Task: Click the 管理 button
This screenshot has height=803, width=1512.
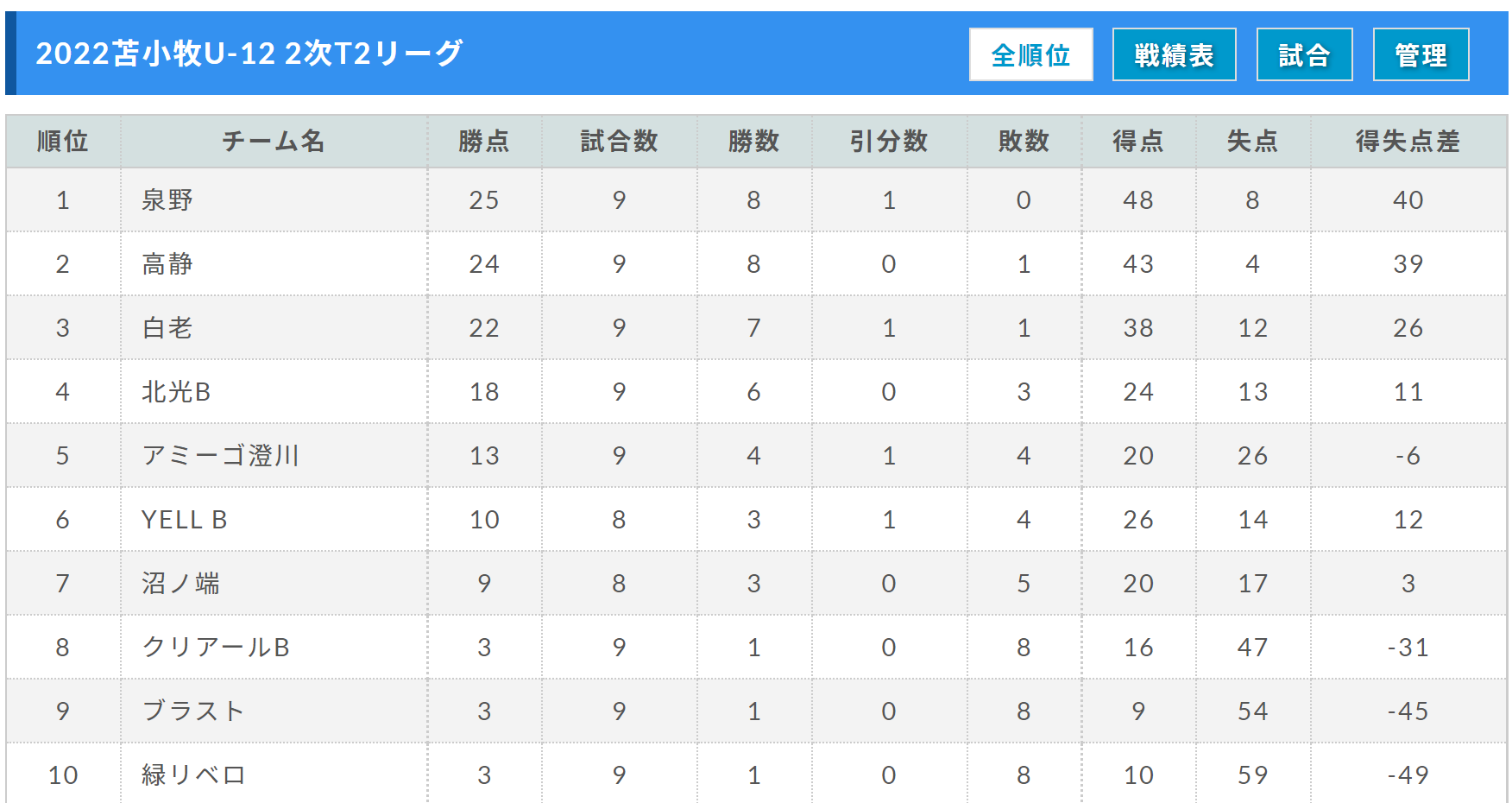Action: 1421,54
